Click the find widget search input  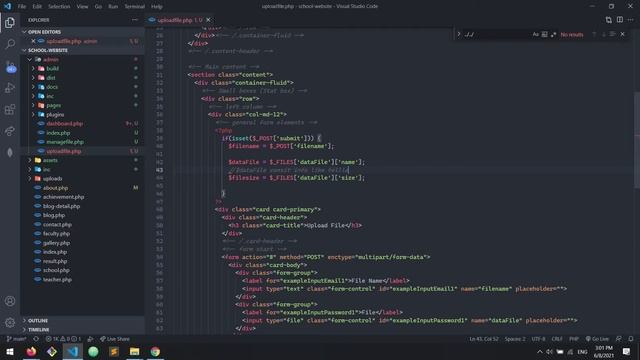tap(496, 34)
